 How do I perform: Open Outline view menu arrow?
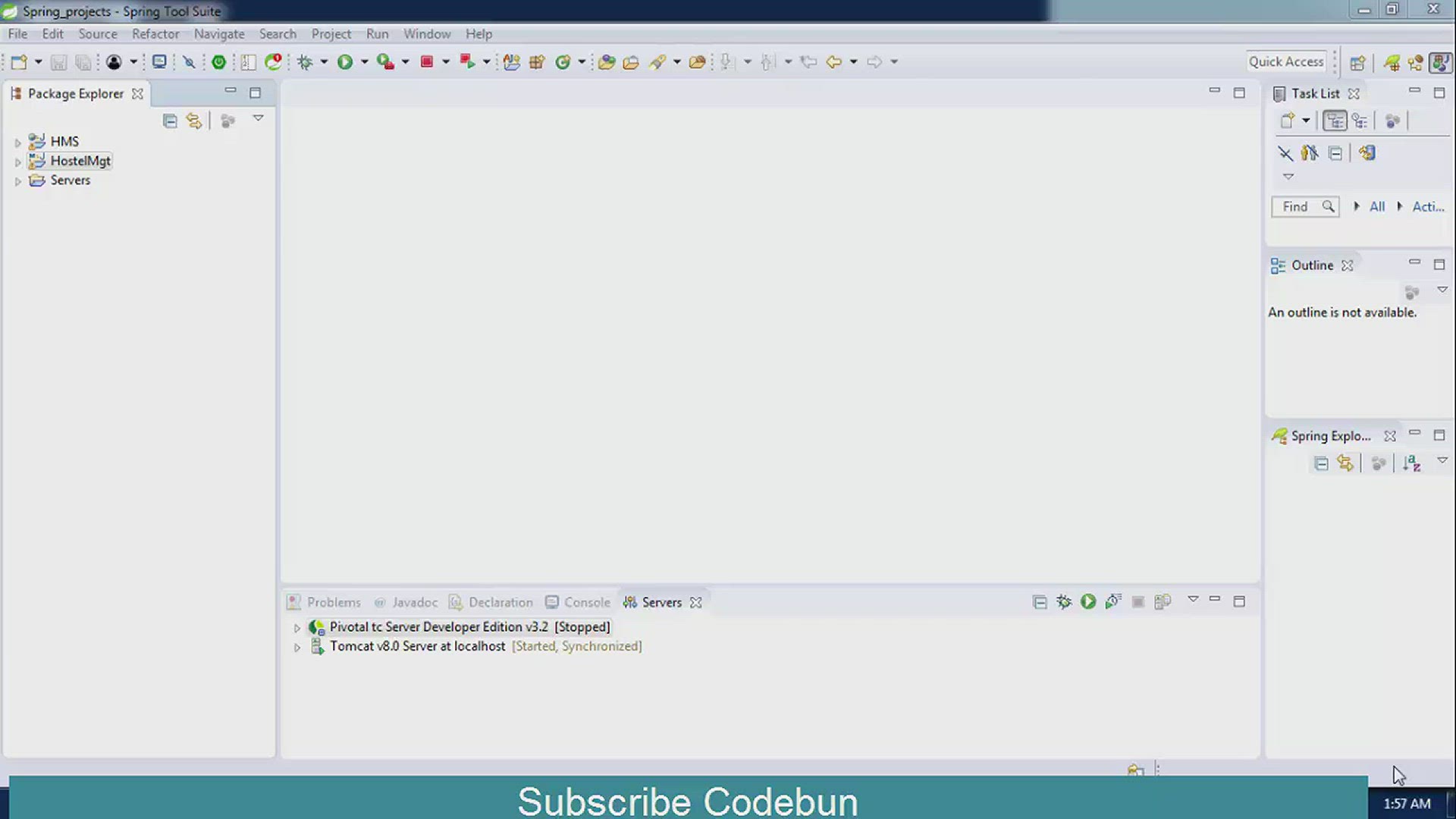pos(1442,290)
